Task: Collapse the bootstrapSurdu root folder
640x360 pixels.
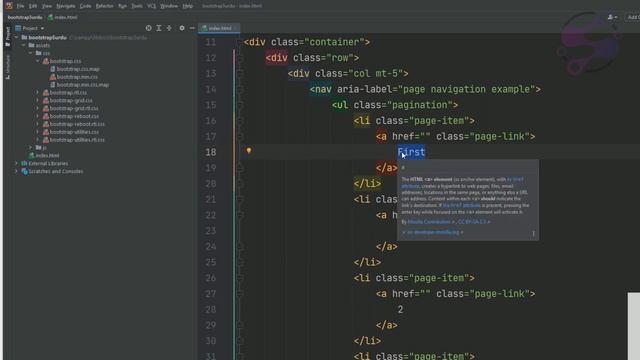Action: click(x=16, y=38)
